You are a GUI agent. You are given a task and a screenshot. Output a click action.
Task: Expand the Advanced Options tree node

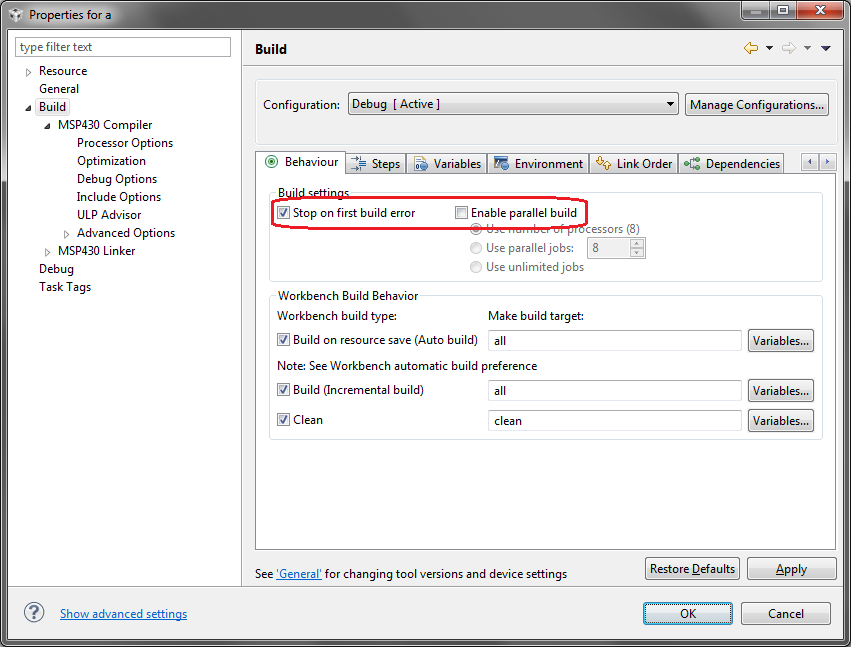pos(67,232)
